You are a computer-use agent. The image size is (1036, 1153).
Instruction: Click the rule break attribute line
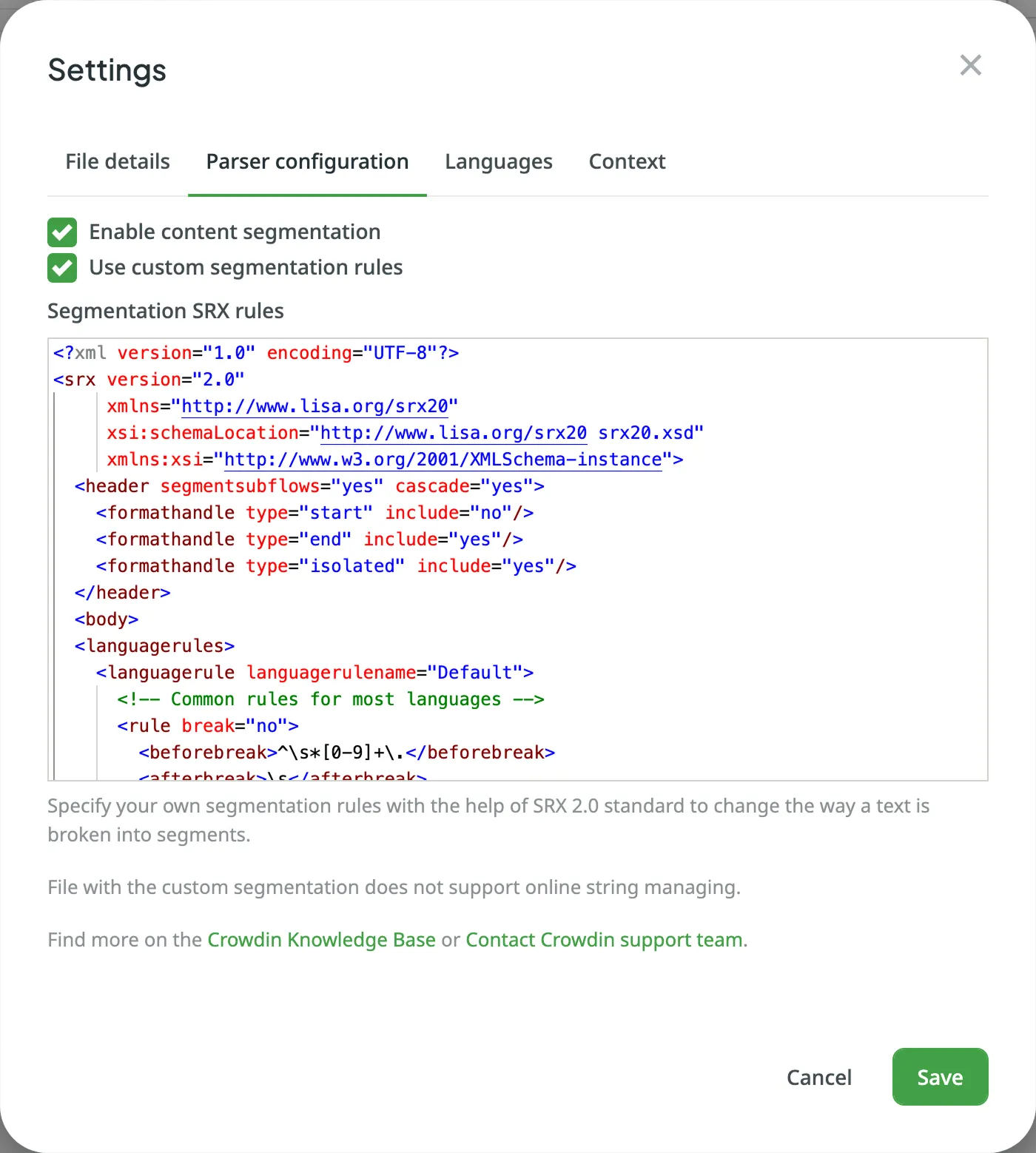point(207,725)
